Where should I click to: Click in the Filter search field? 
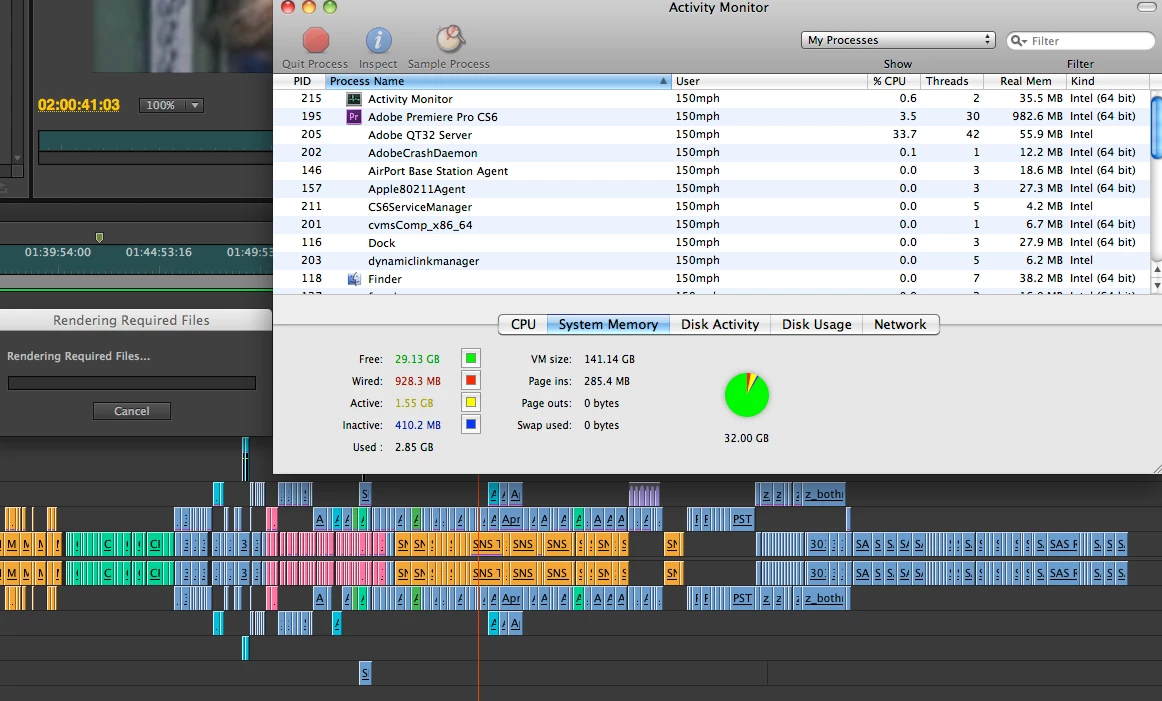[x=1082, y=41]
